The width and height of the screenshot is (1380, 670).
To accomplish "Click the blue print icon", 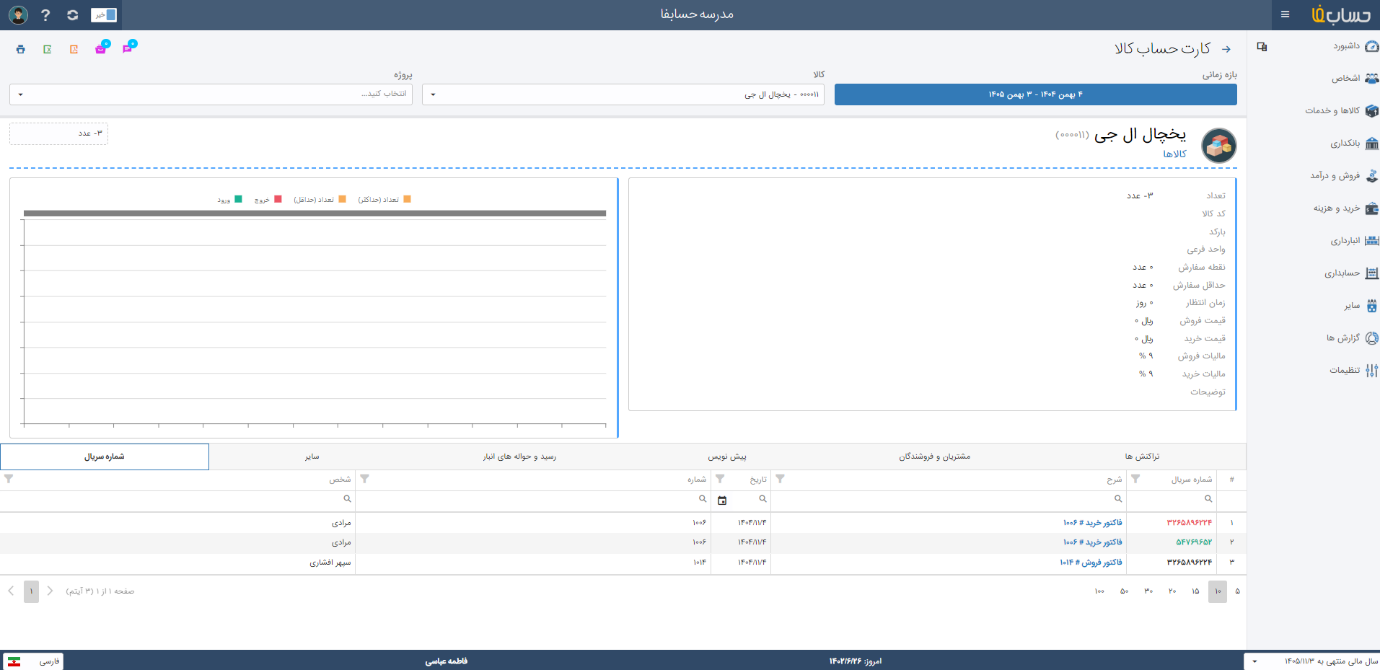I will (21, 48).
